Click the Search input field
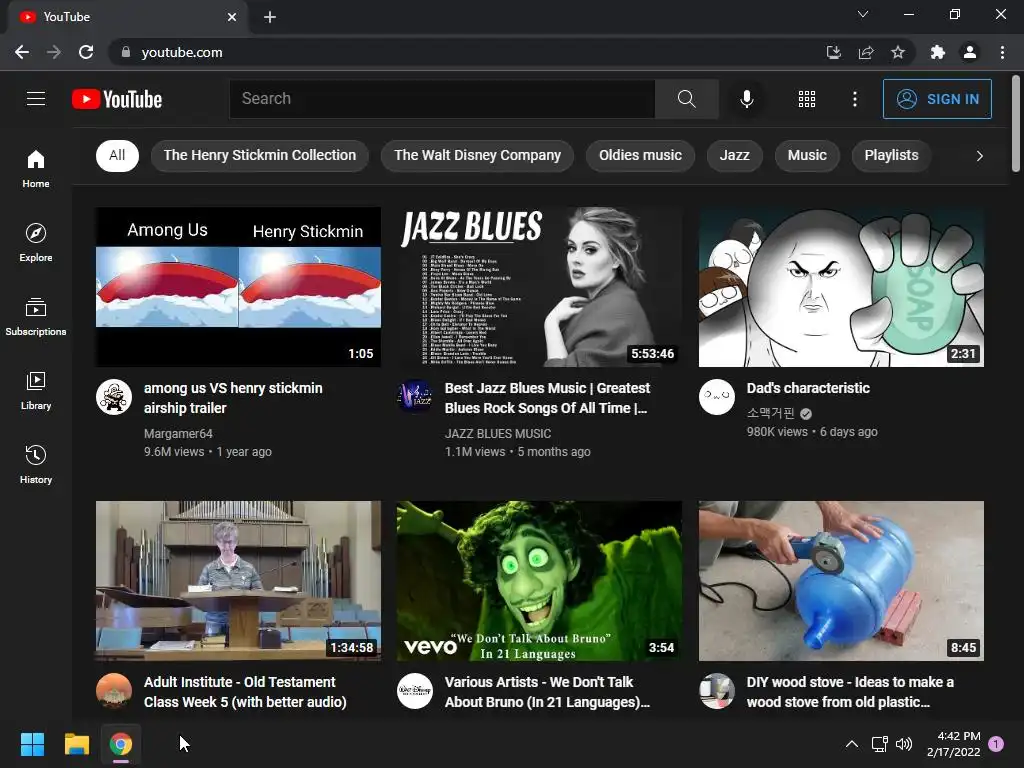Viewport: 1024px width, 768px height. (x=441, y=99)
